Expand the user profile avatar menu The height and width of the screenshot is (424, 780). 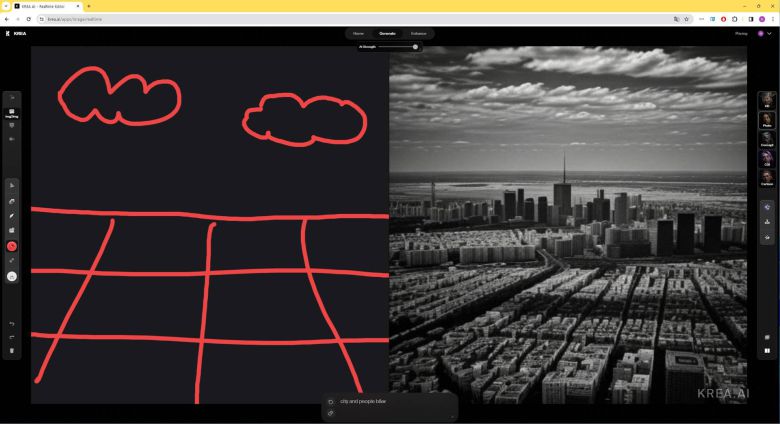tap(761, 33)
